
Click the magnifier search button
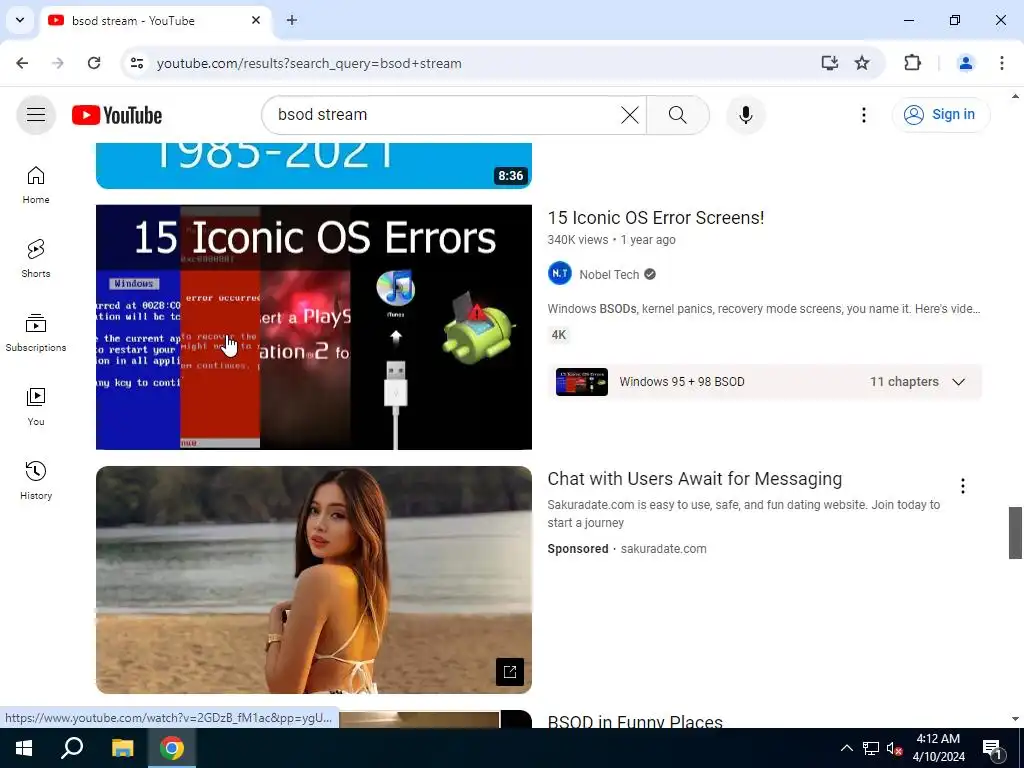(678, 115)
